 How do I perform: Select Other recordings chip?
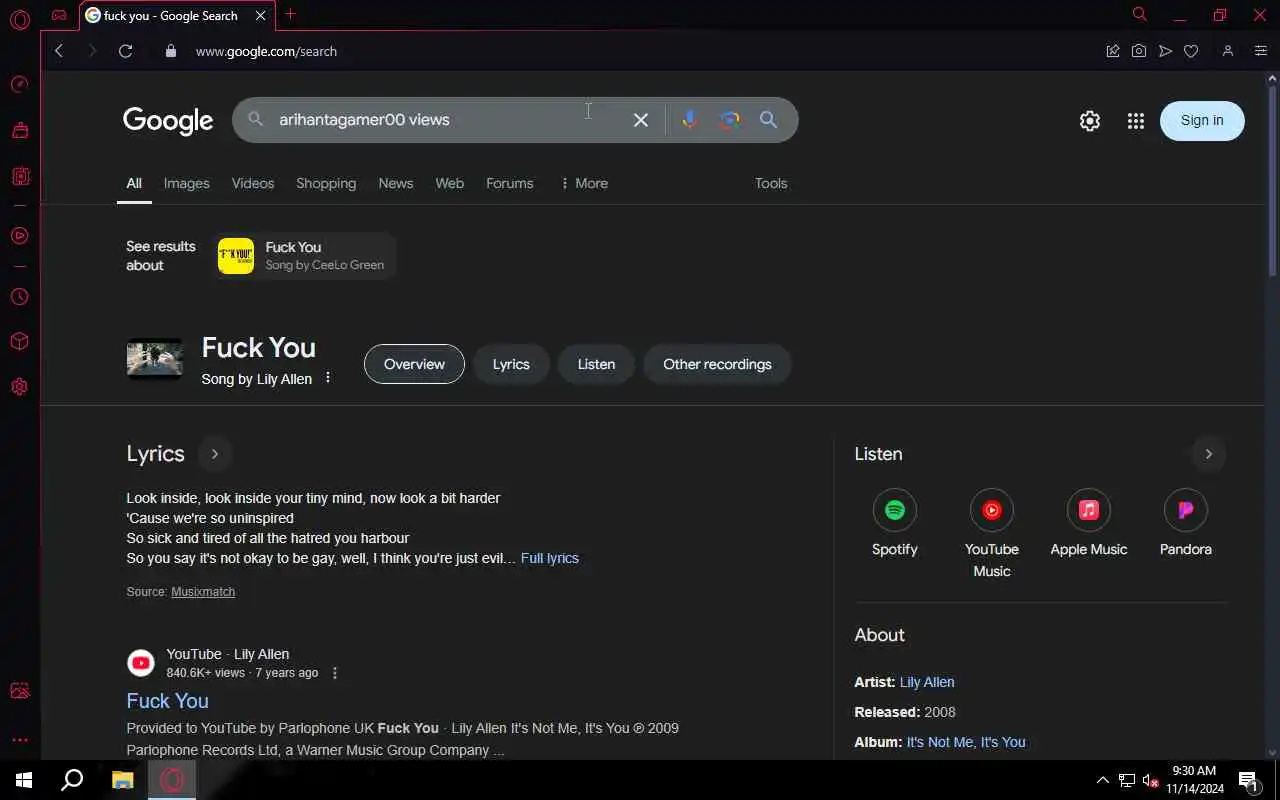pyautogui.click(x=717, y=364)
